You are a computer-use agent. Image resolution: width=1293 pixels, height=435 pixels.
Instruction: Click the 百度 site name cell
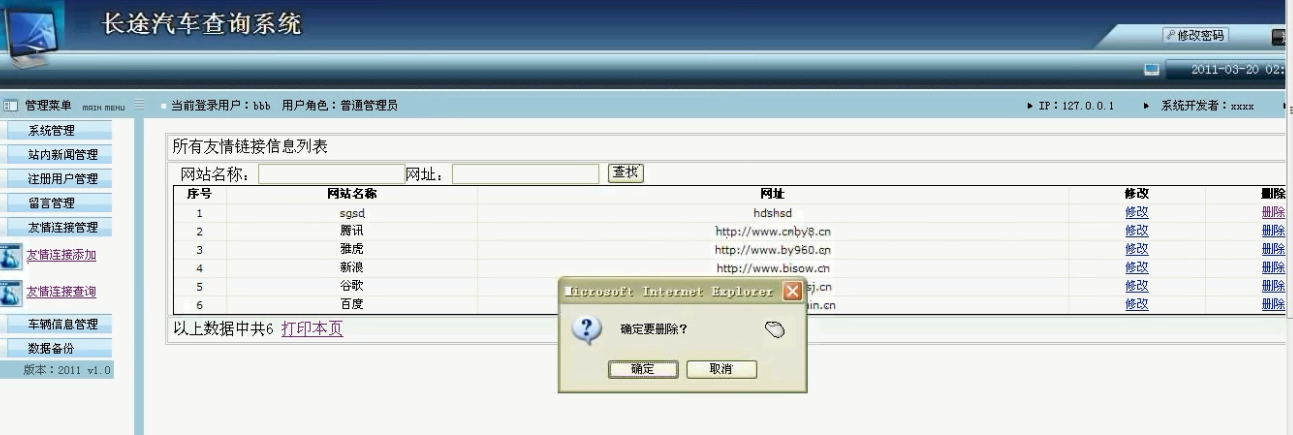pos(352,304)
